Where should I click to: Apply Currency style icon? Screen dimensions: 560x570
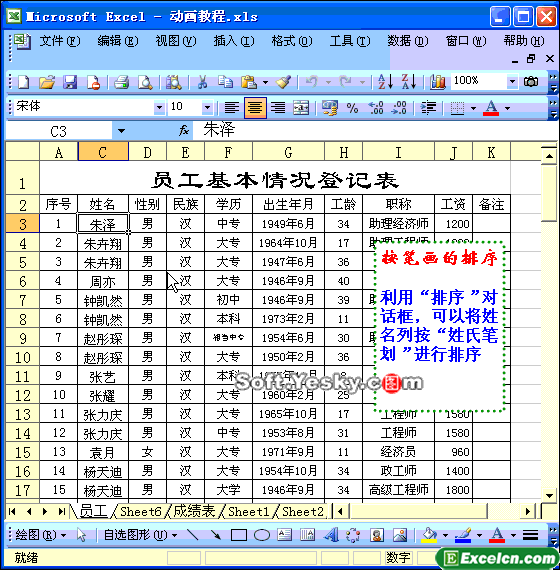coord(329,108)
